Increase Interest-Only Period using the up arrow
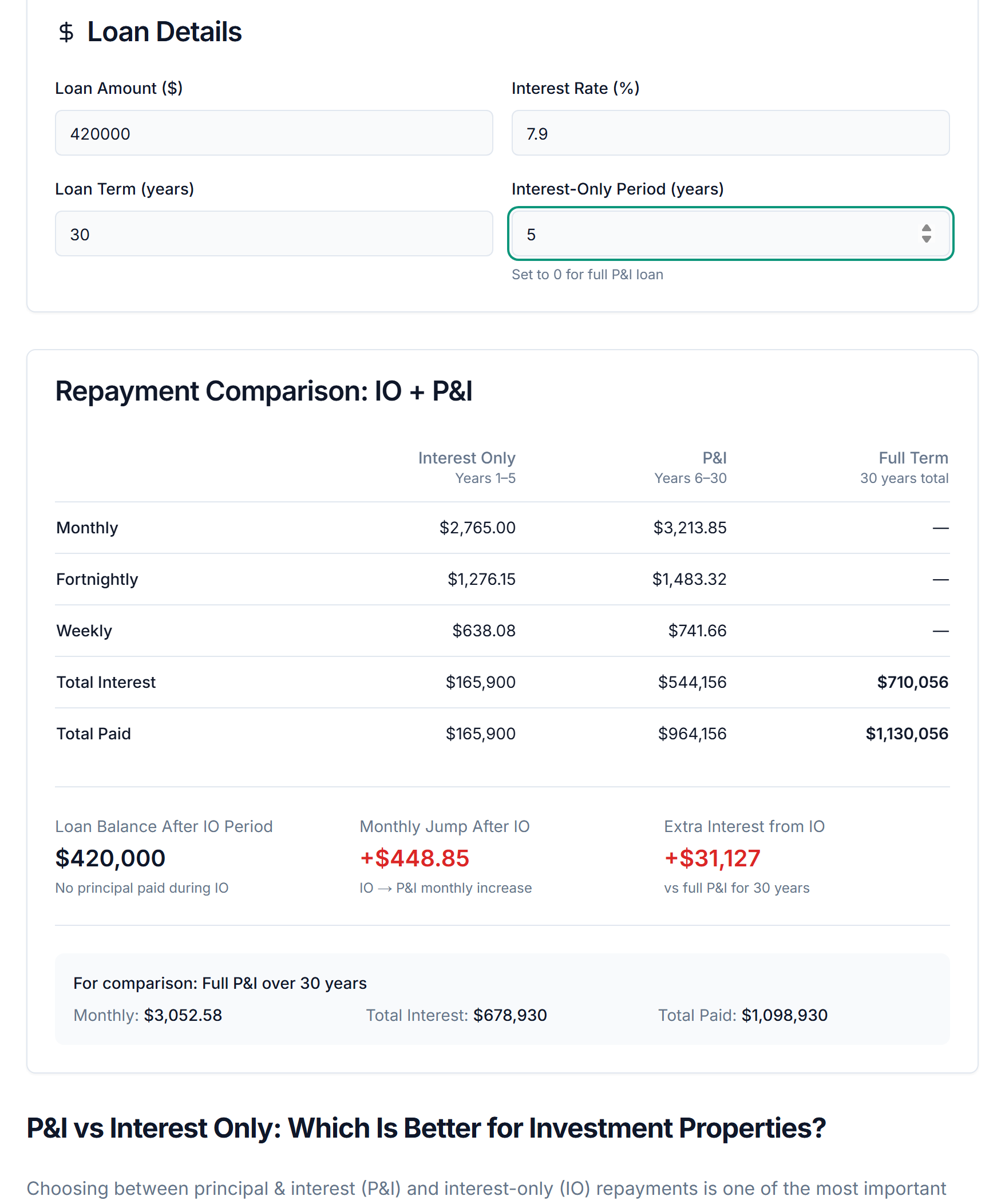 (x=927, y=228)
